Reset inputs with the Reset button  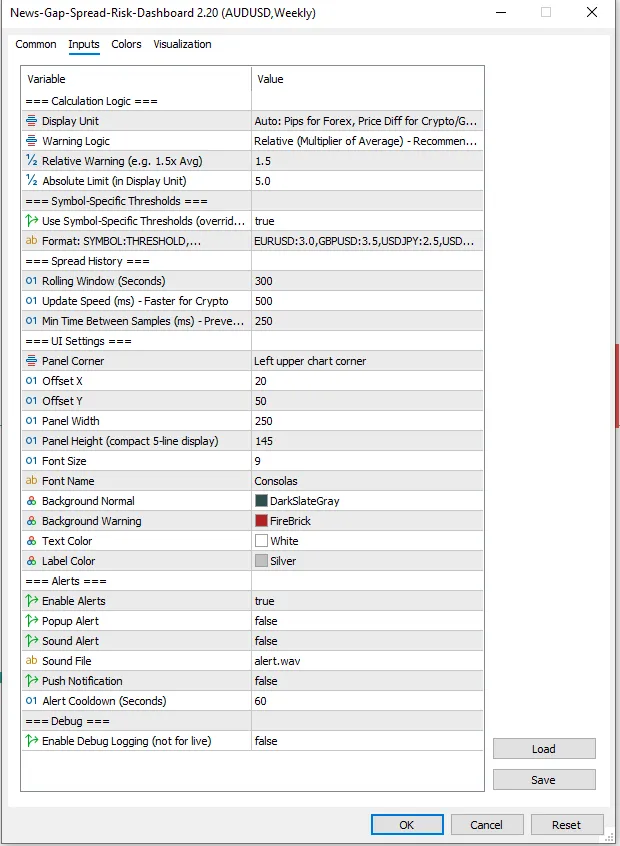click(567, 824)
